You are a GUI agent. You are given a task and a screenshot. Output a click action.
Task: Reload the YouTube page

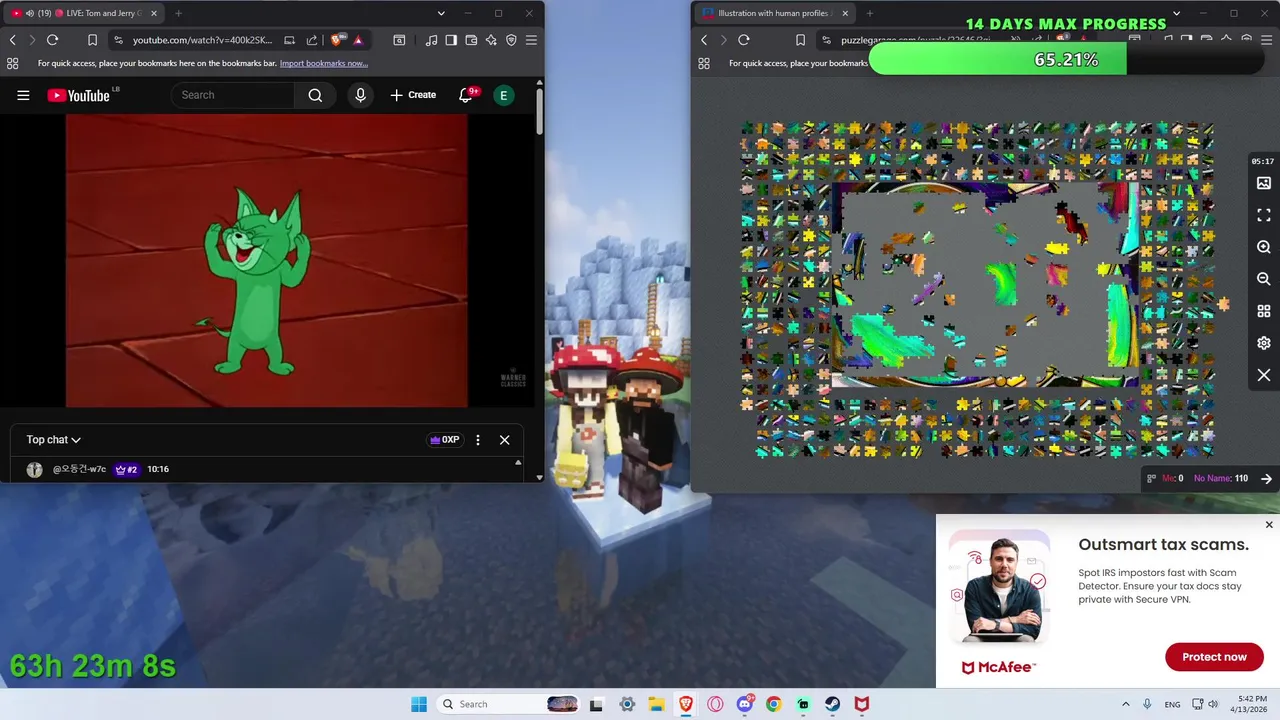52,40
